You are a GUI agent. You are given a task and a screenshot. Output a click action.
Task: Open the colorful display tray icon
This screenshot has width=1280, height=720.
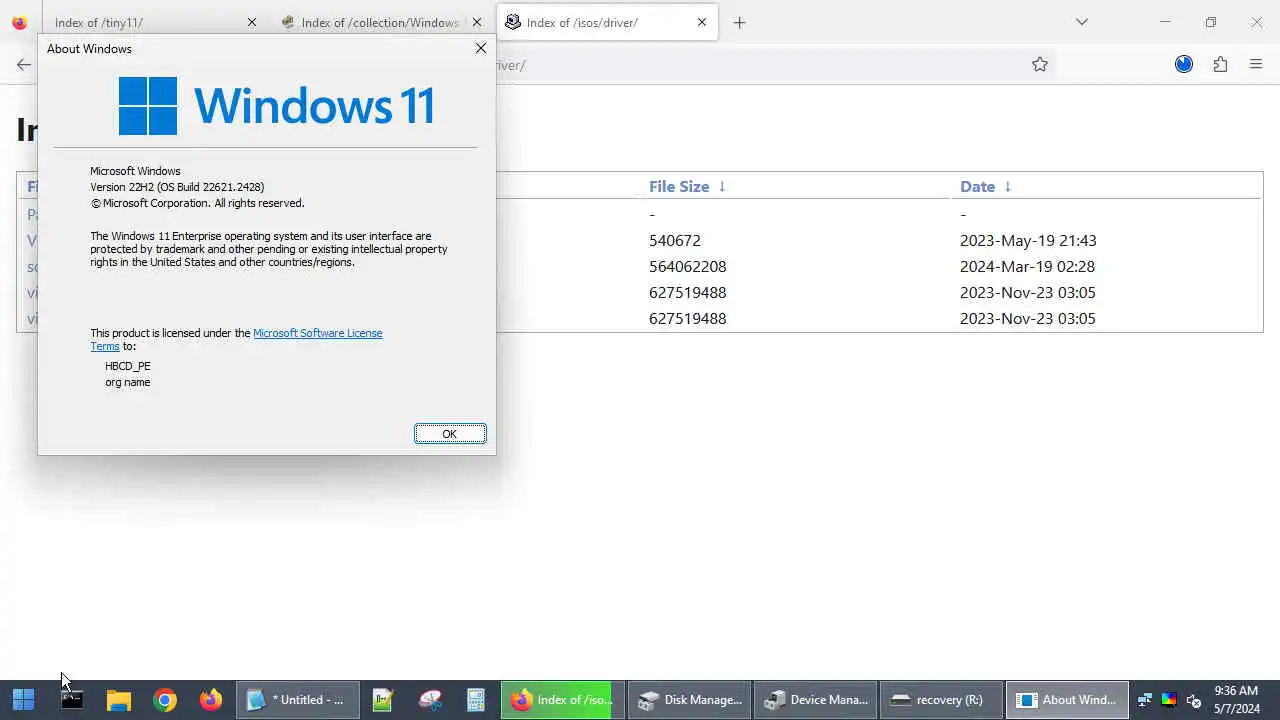1168,700
